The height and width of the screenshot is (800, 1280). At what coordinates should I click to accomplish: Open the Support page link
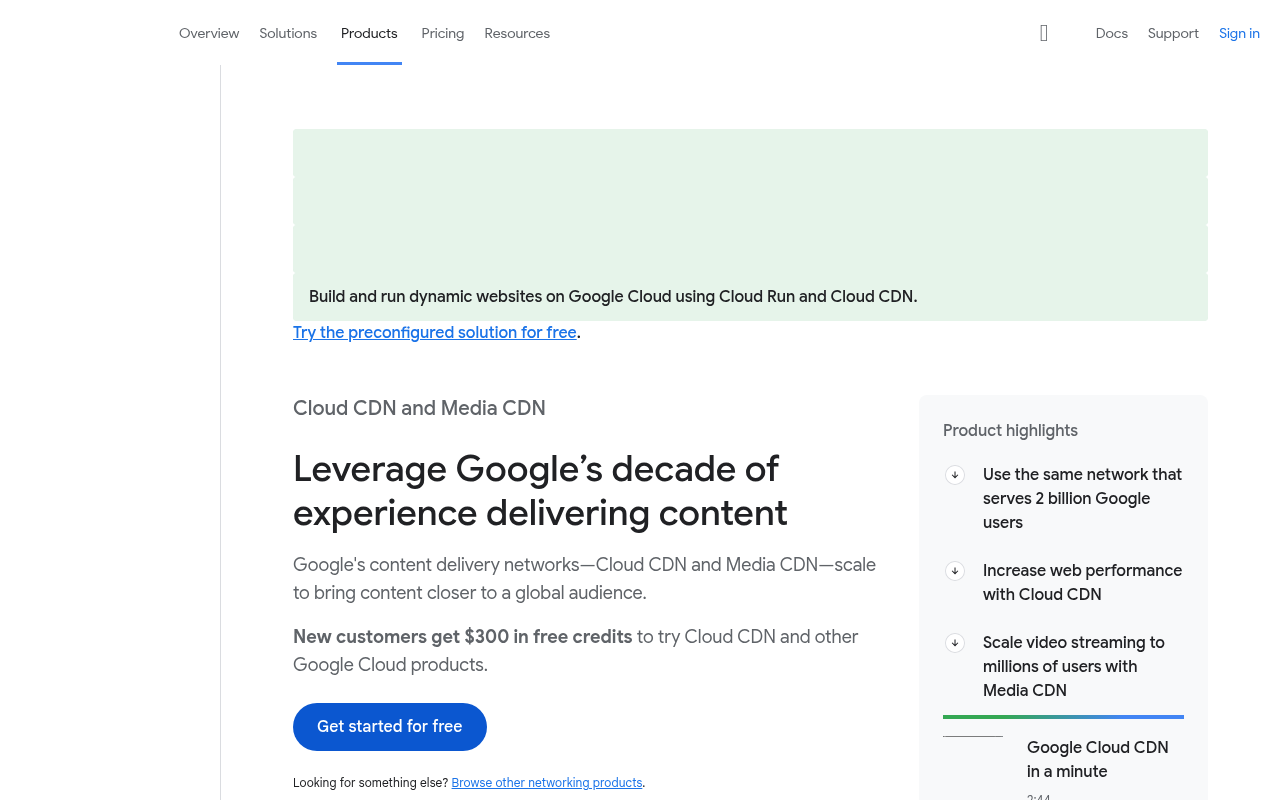click(x=1173, y=33)
